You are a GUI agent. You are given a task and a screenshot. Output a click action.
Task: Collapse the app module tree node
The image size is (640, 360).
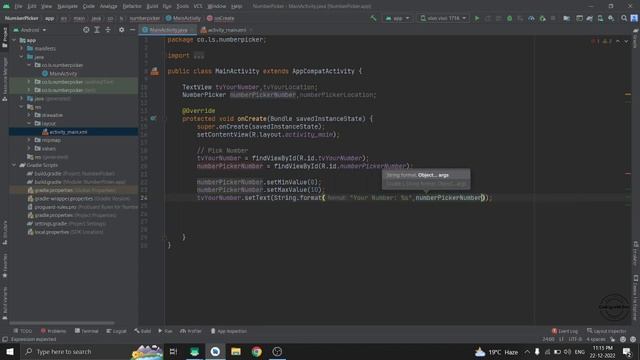[x=15, y=40]
